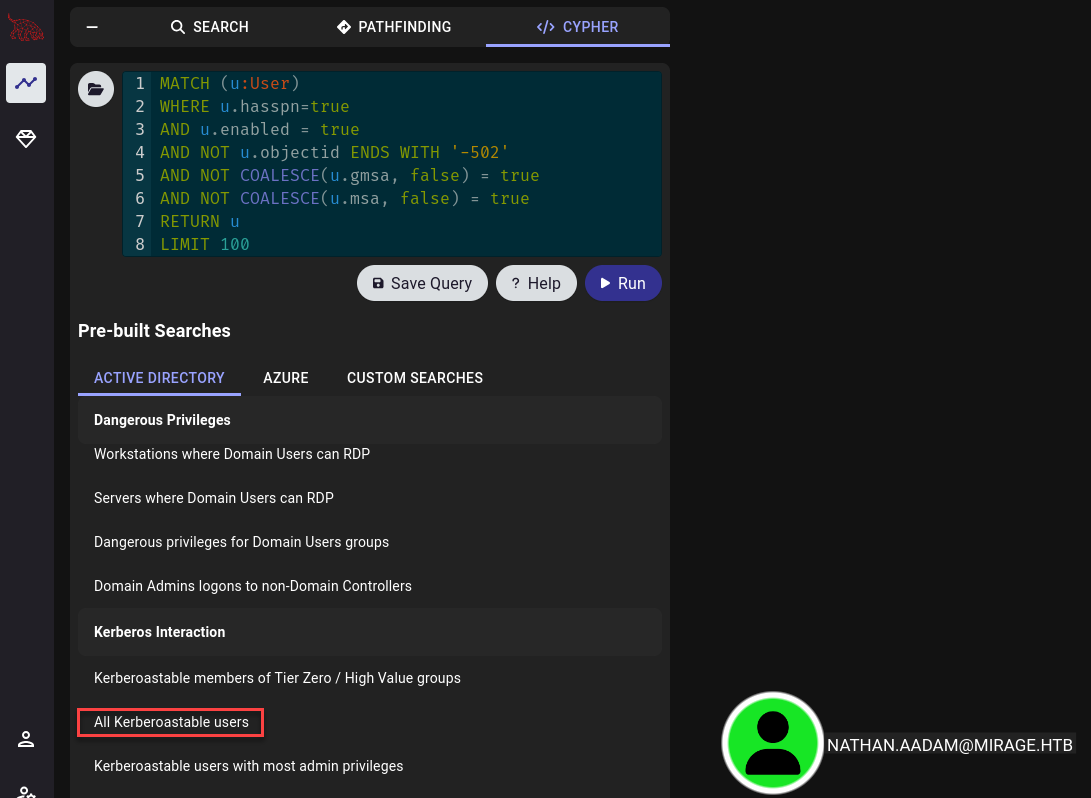Open the CUSTOM SEARCHES tab
Image resolution: width=1091 pixels, height=798 pixels.
pyautogui.click(x=415, y=378)
